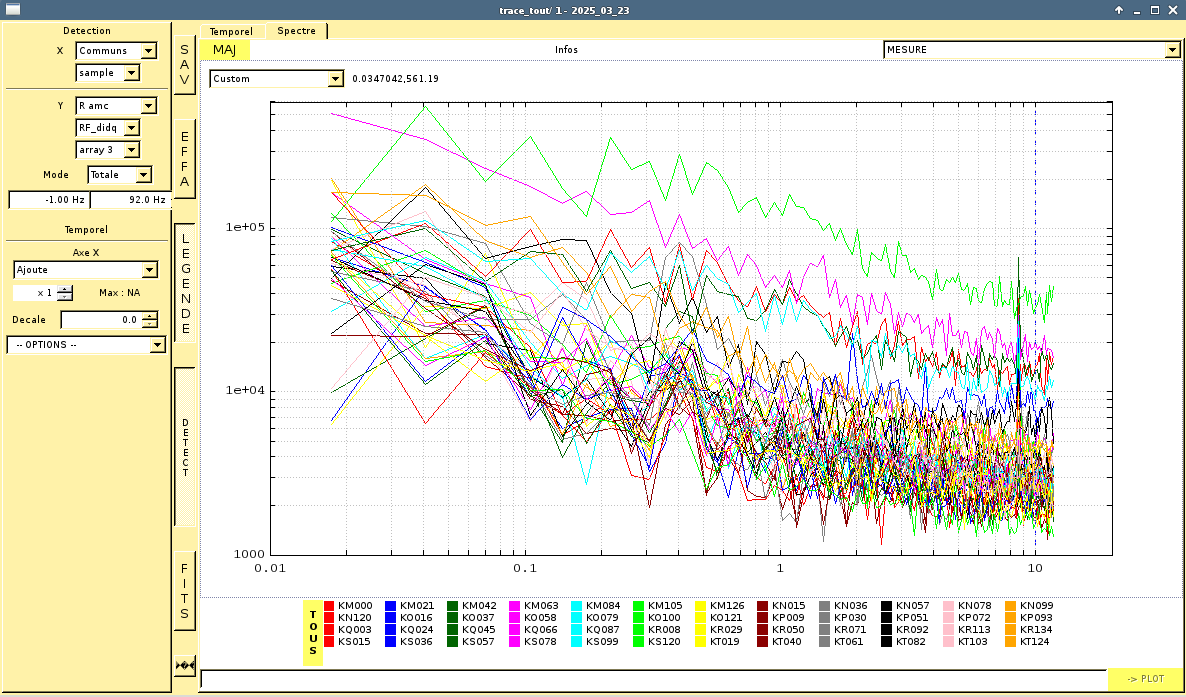
Task: Click the green KM105 color swatch
Action: pos(639,606)
